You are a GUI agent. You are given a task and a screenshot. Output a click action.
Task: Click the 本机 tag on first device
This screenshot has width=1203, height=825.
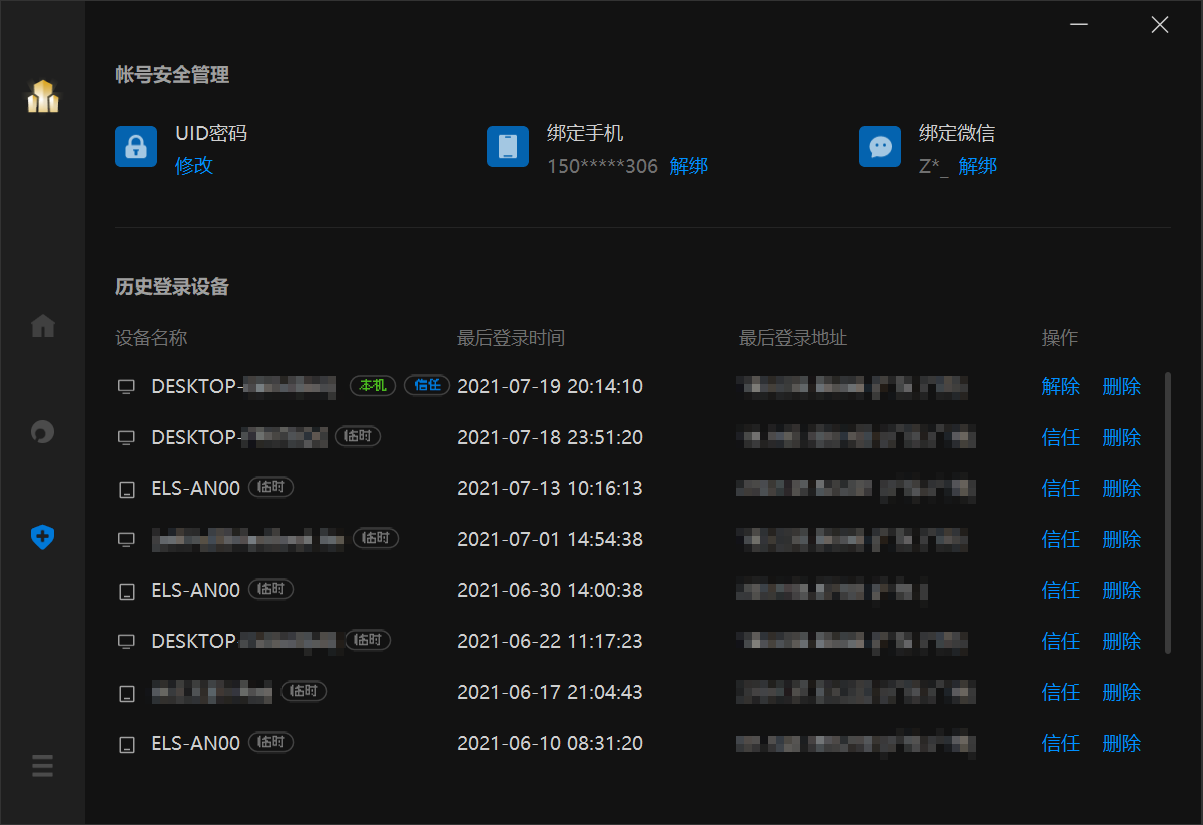pos(373,385)
